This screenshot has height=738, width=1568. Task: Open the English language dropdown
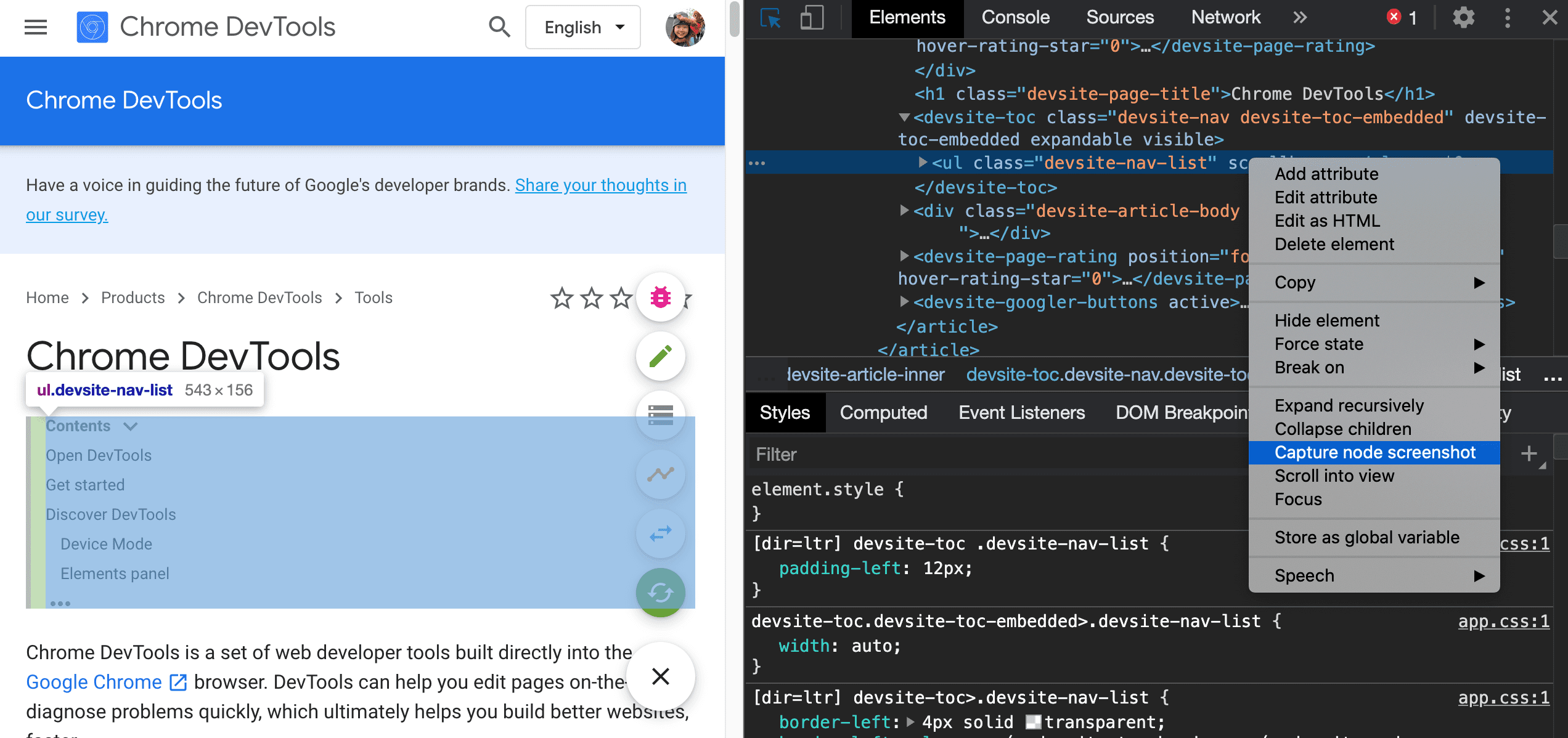(582, 27)
